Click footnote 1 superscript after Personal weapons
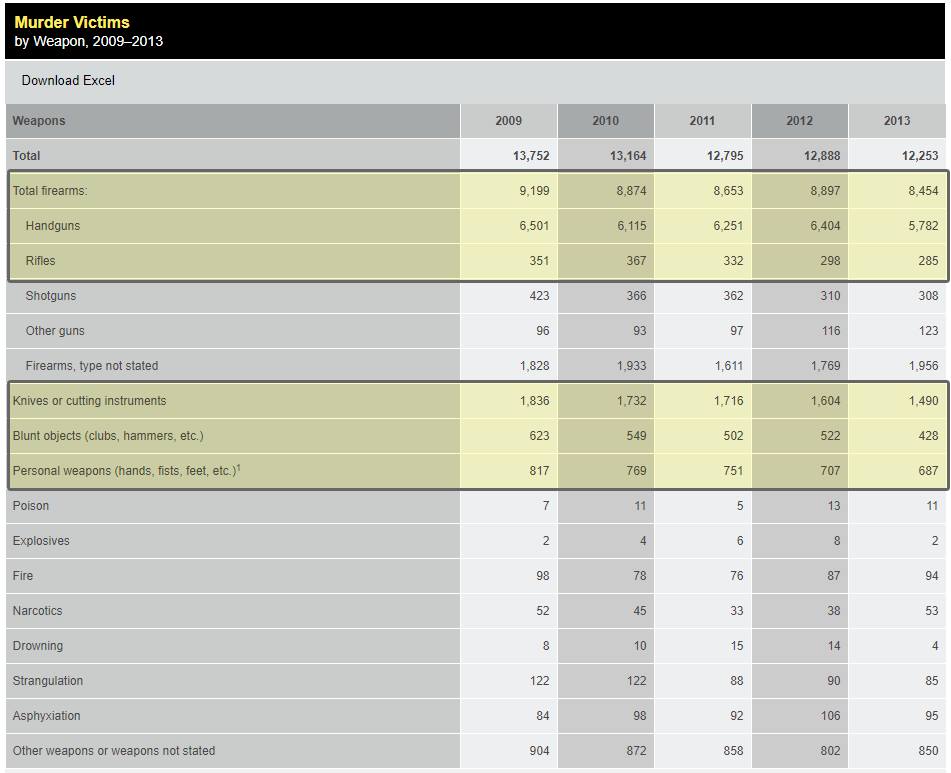Viewport: 951px width, 773px height. 238,467
